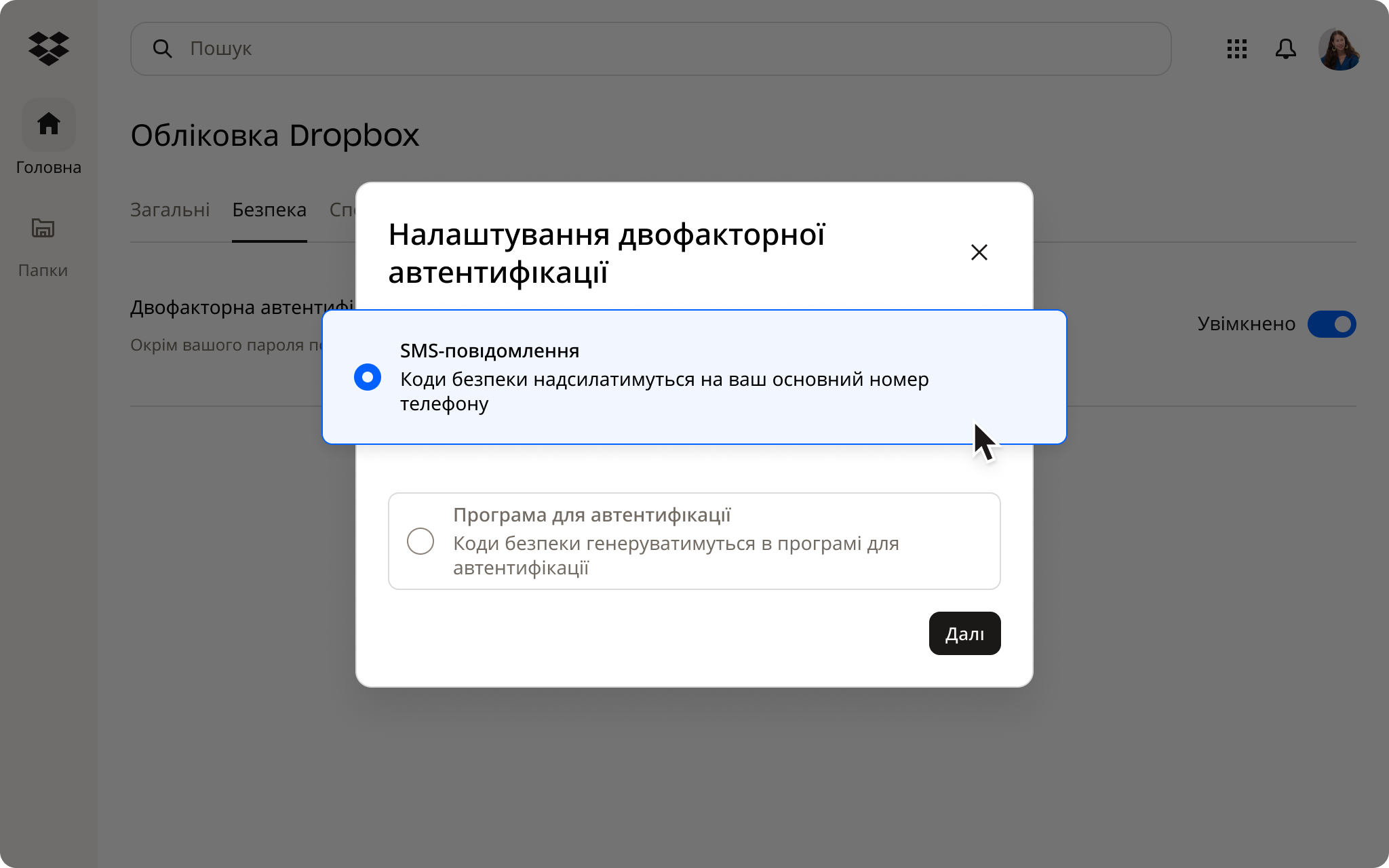Click the Обліковка Dropbox heading
This screenshot has height=868, width=1389.
tap(275, 136)
